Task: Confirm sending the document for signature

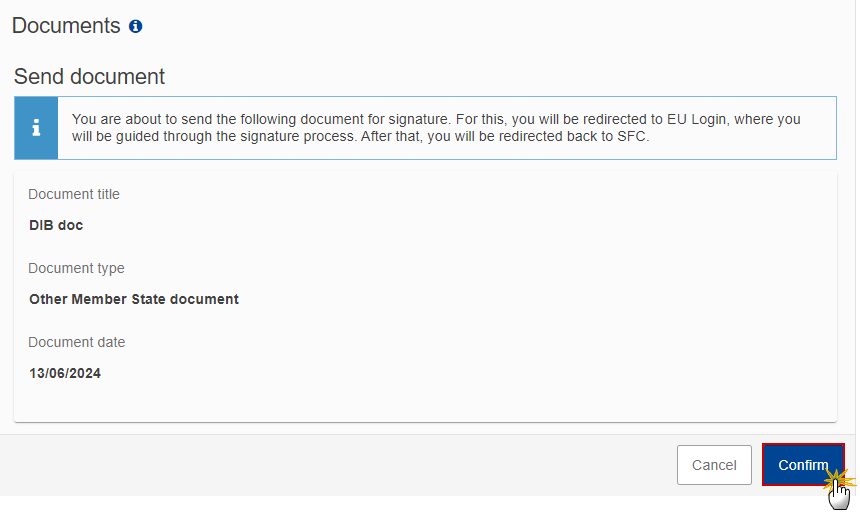Action: tap(803, 465)
